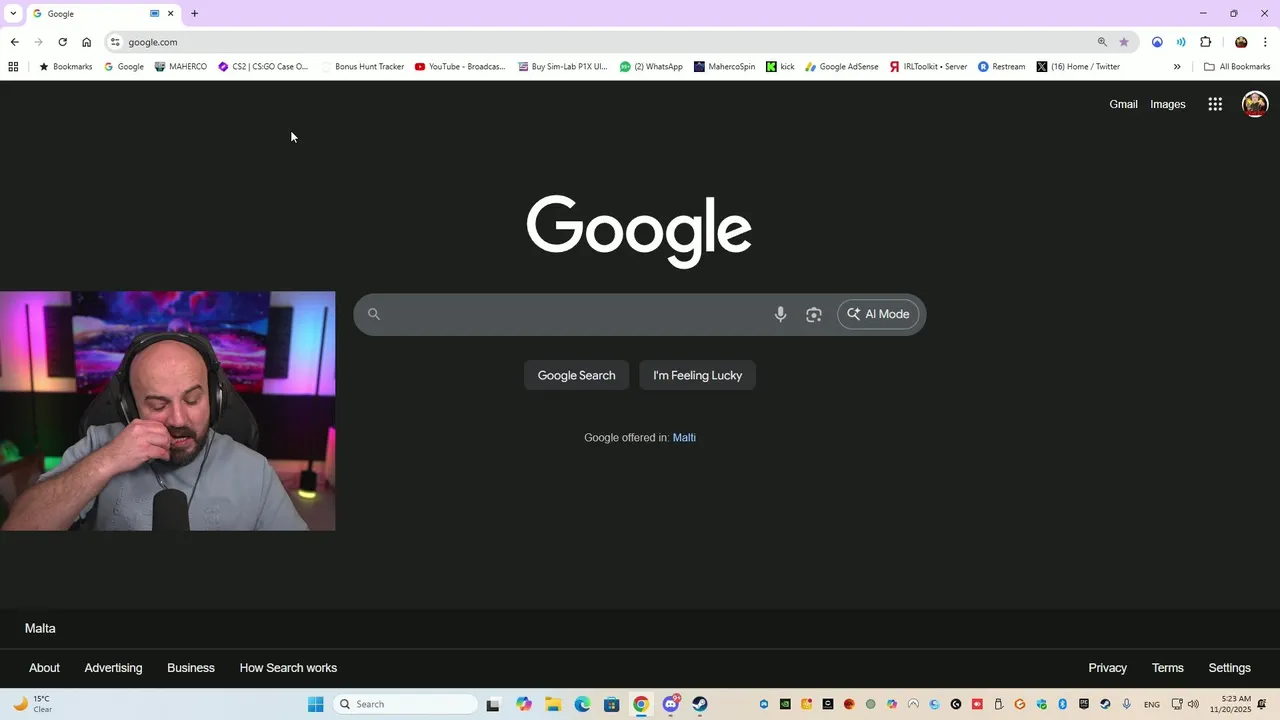Click the zoom magnifier icon in address bar
The height and width of the screenshot is (720, 1280).
1102,42
